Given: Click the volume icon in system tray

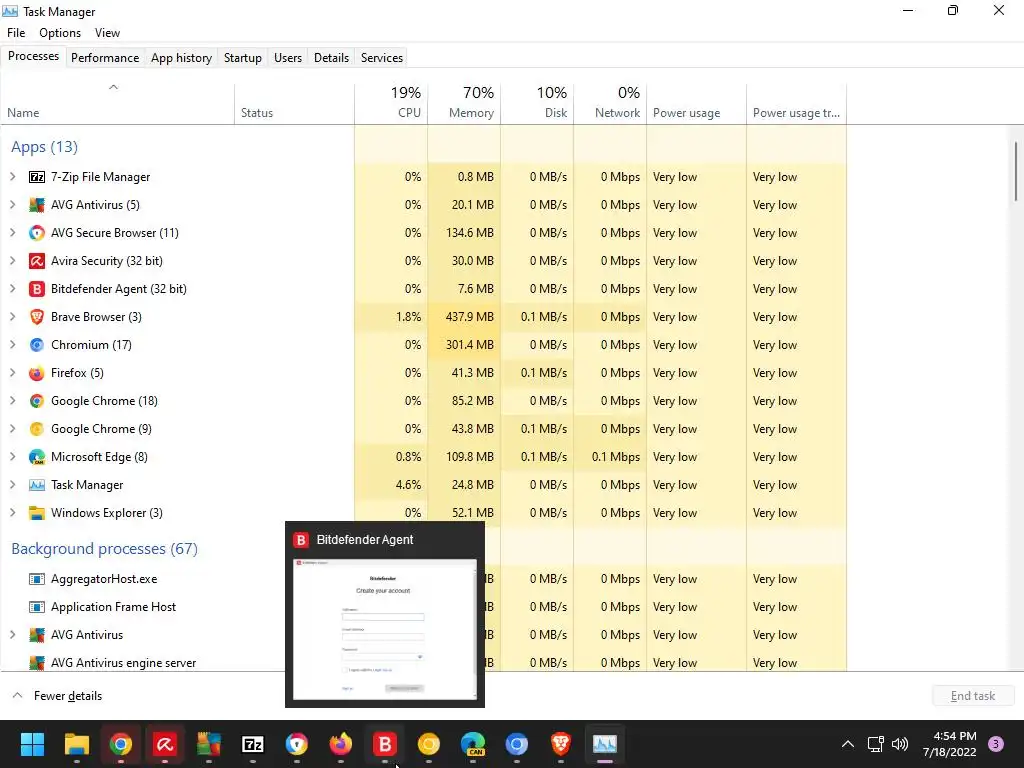Looking at the screenshot, I should (900, 744).
